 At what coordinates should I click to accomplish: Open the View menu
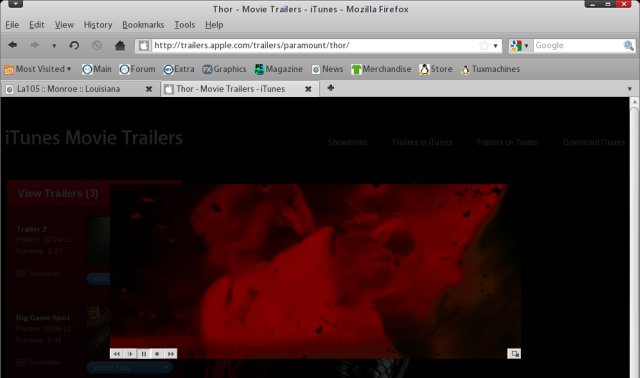[x=64, y=25]
